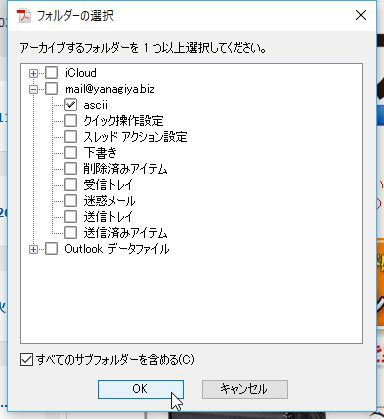Check the 送信トレイ folder checkbox

click(70, 217)
